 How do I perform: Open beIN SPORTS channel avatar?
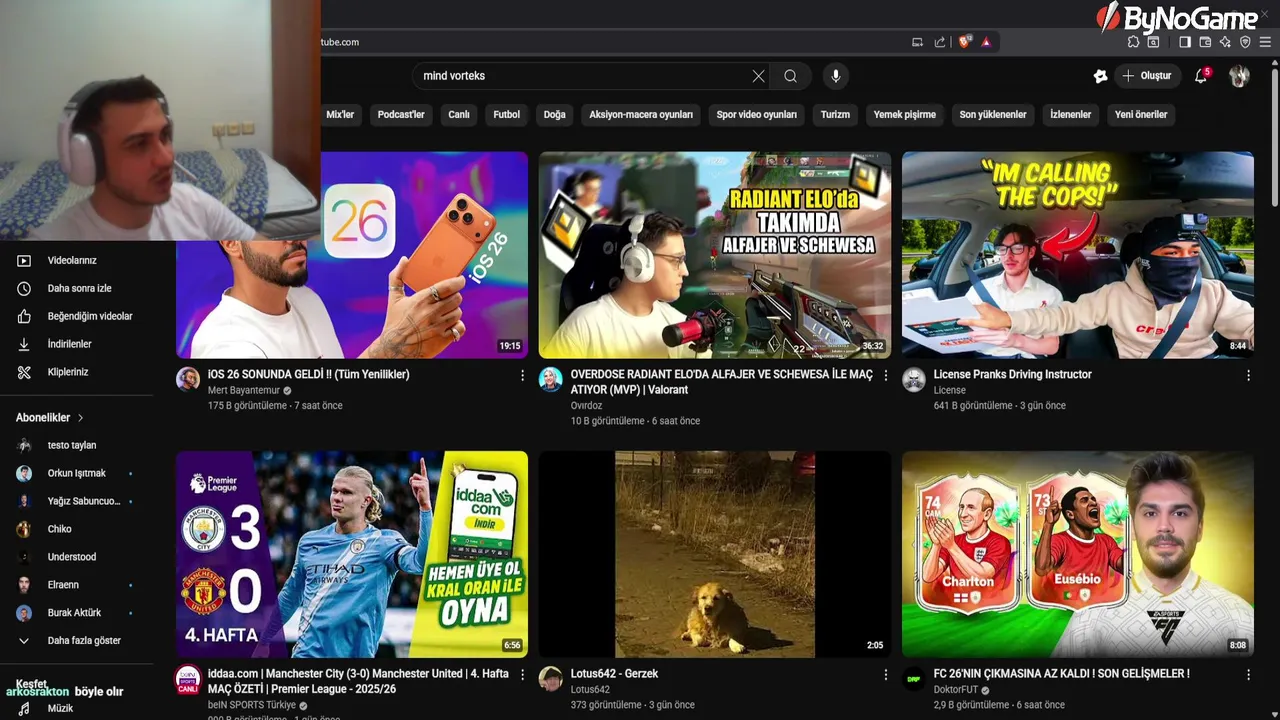188,679
